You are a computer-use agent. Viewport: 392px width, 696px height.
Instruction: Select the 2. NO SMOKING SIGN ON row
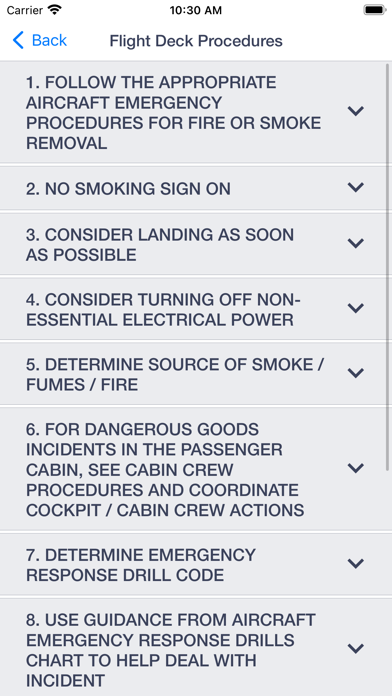click(x=193, y=189)
